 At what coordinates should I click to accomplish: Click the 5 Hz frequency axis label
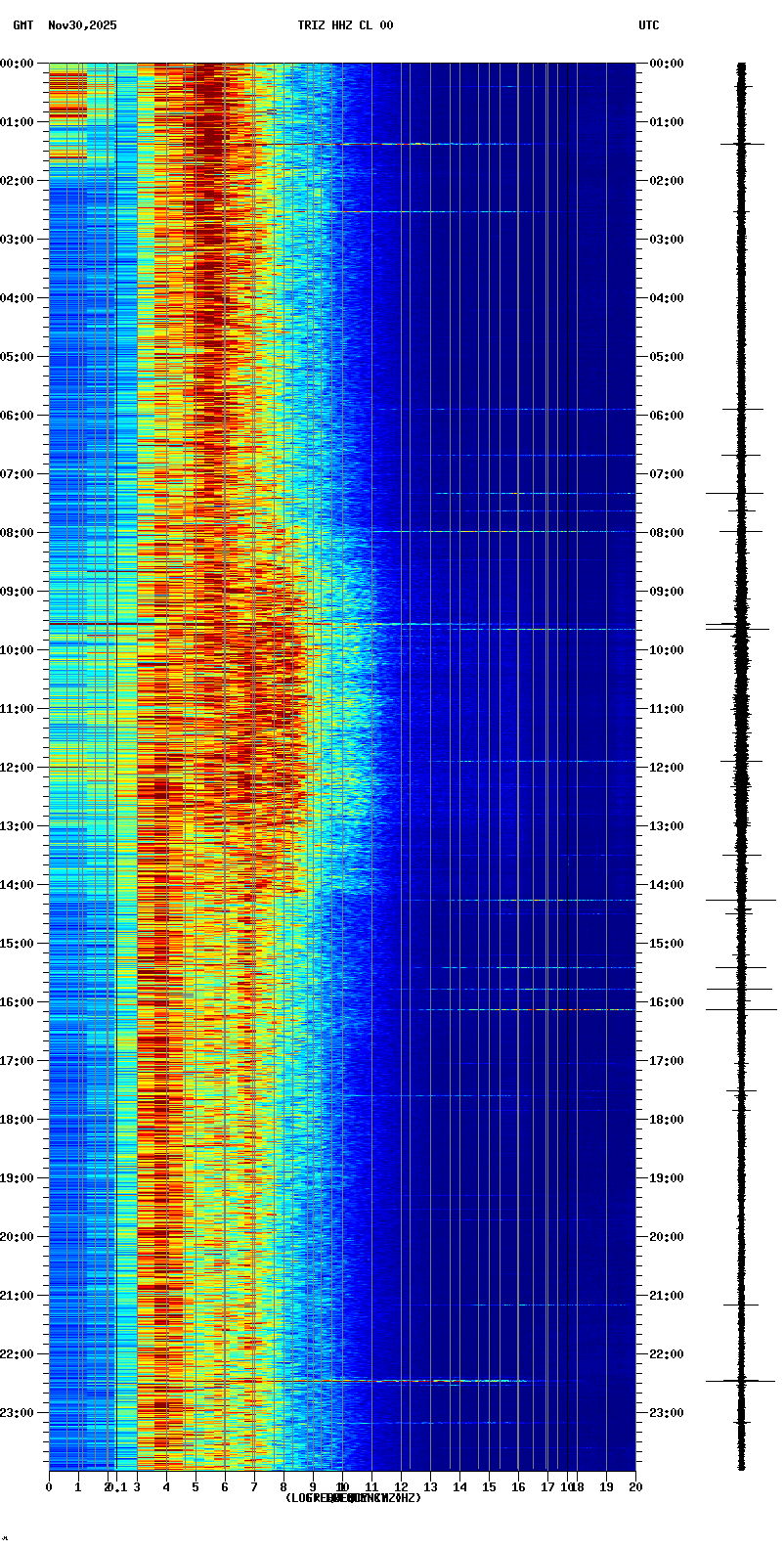point(196,1487)
